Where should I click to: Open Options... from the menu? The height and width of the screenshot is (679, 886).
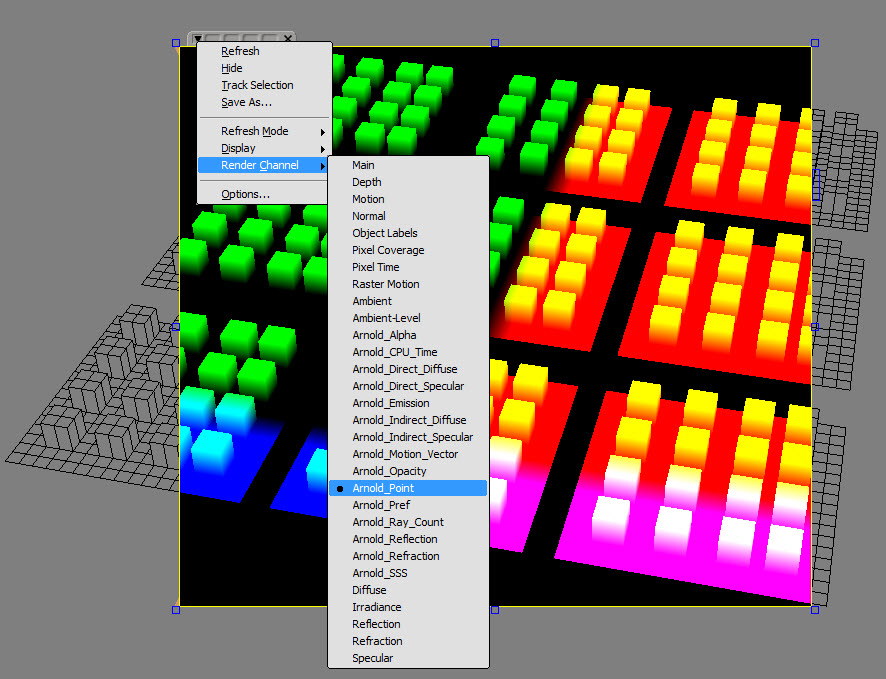(245, 194)
